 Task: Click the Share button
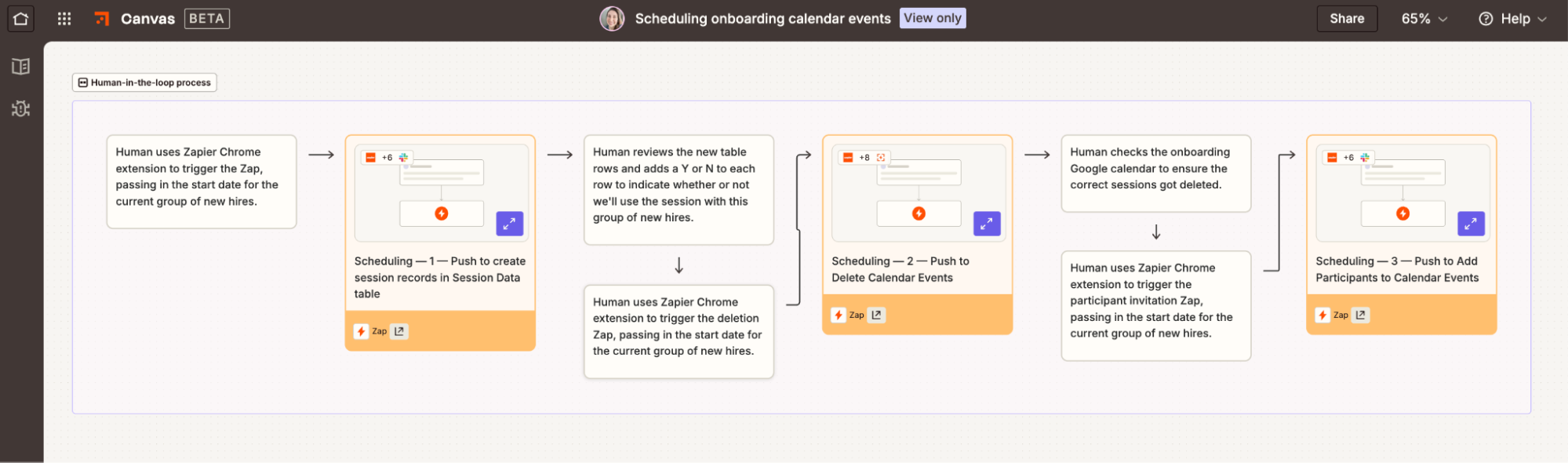pyautogui.click(x=1347, y=18)
